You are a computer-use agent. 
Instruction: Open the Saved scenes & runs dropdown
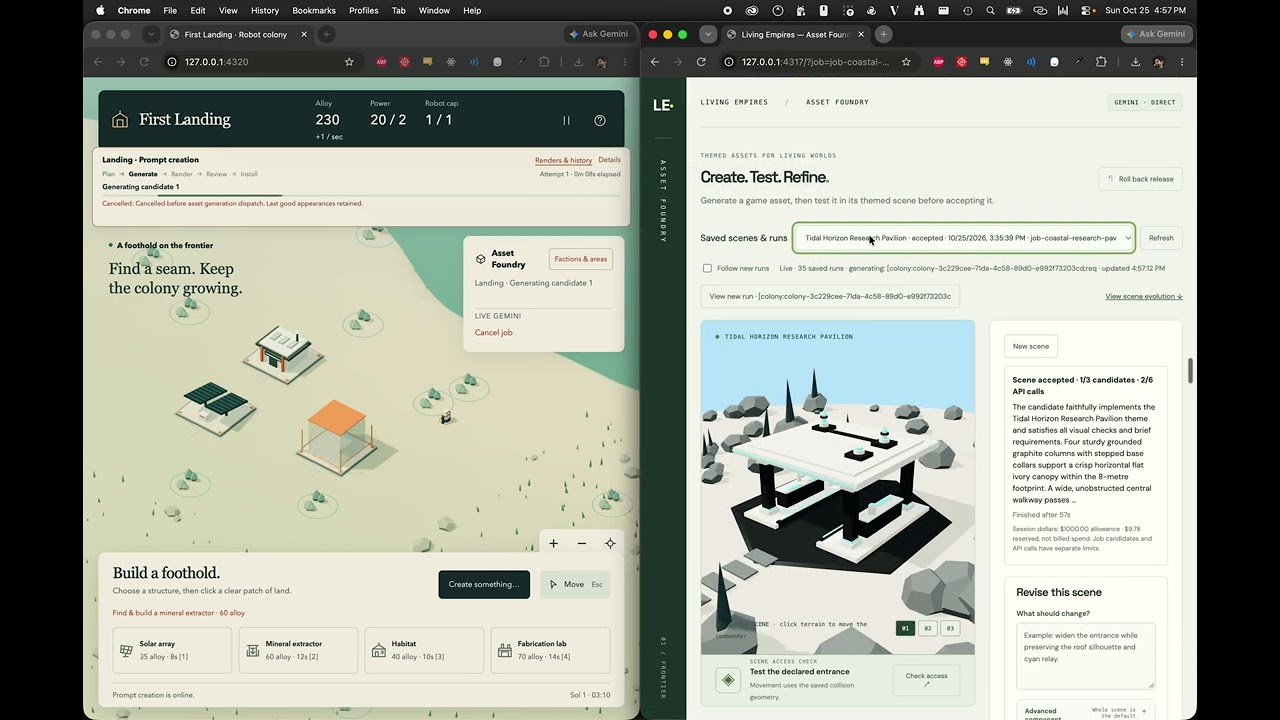(x=964, y=238)
